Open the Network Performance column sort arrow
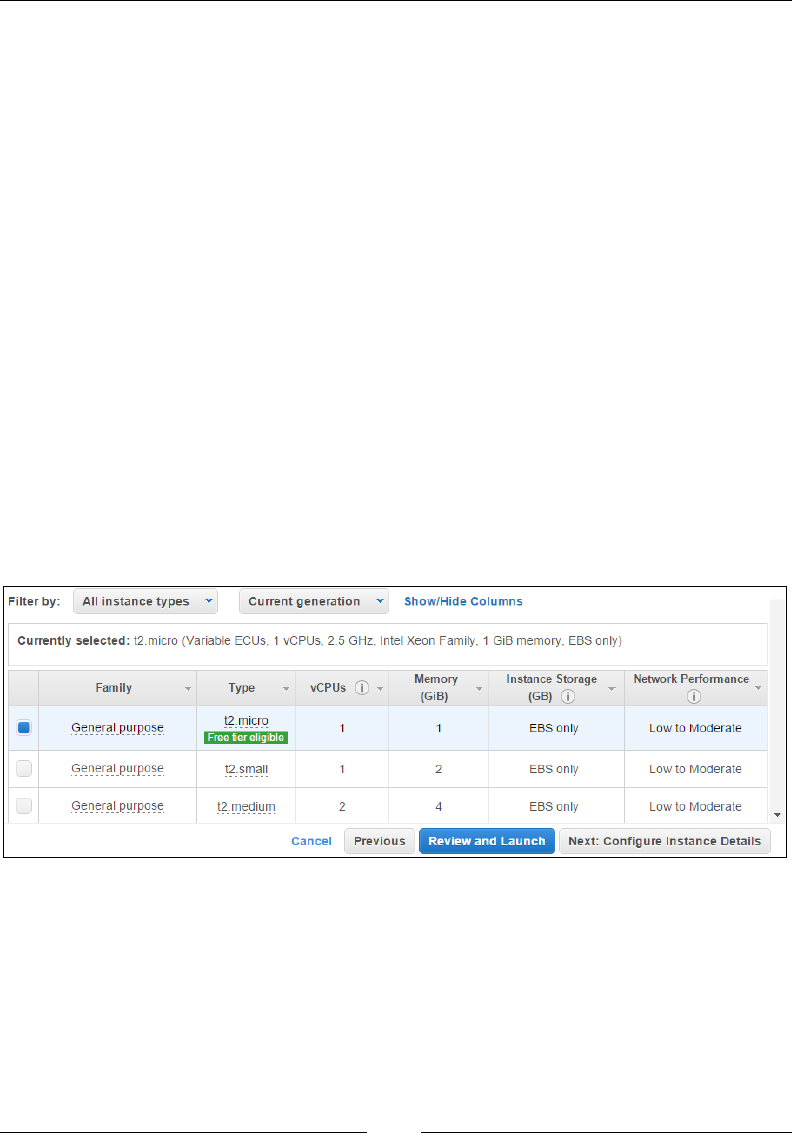 (758, 688)
